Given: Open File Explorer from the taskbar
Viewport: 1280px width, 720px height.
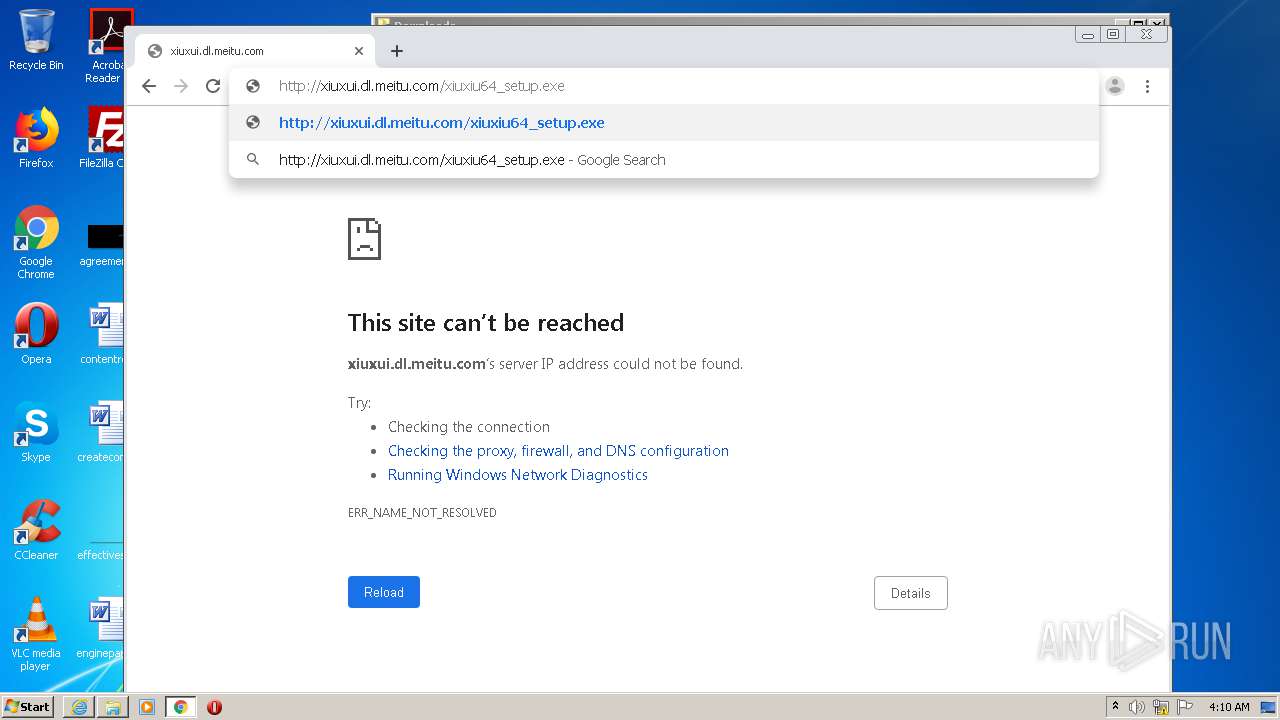Looking at the screenshot, I should click(x=113, y=707).
